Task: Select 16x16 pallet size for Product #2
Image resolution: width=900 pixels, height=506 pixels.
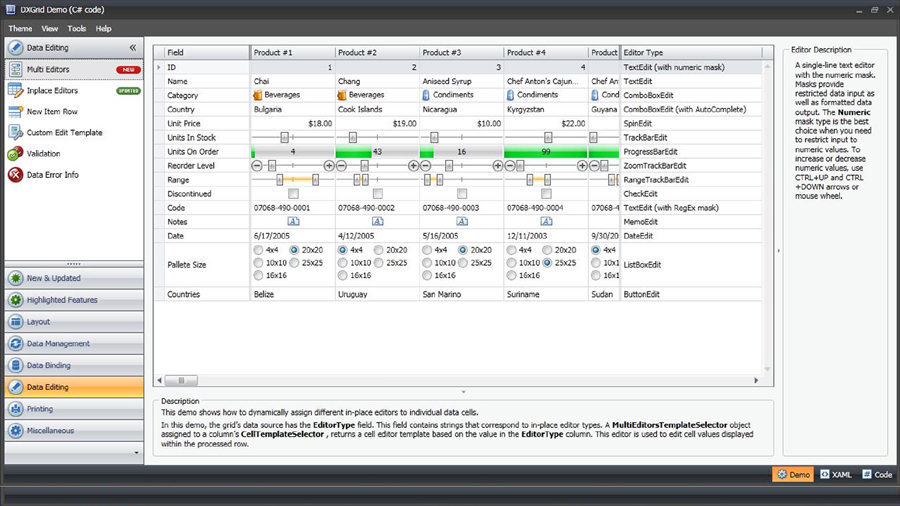Action: tap(343, 275)
